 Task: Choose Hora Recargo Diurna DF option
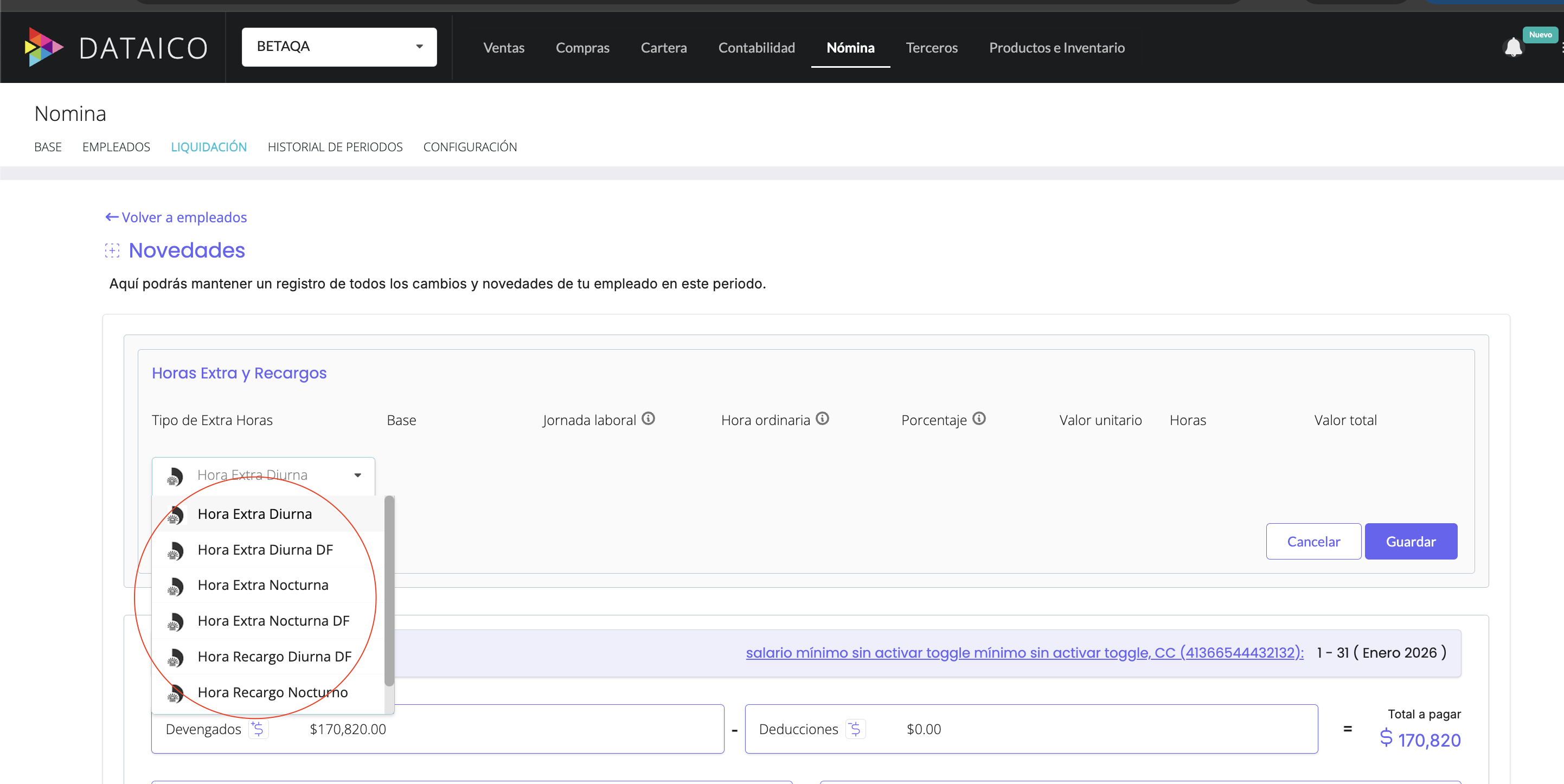click(x=268, y=657)
